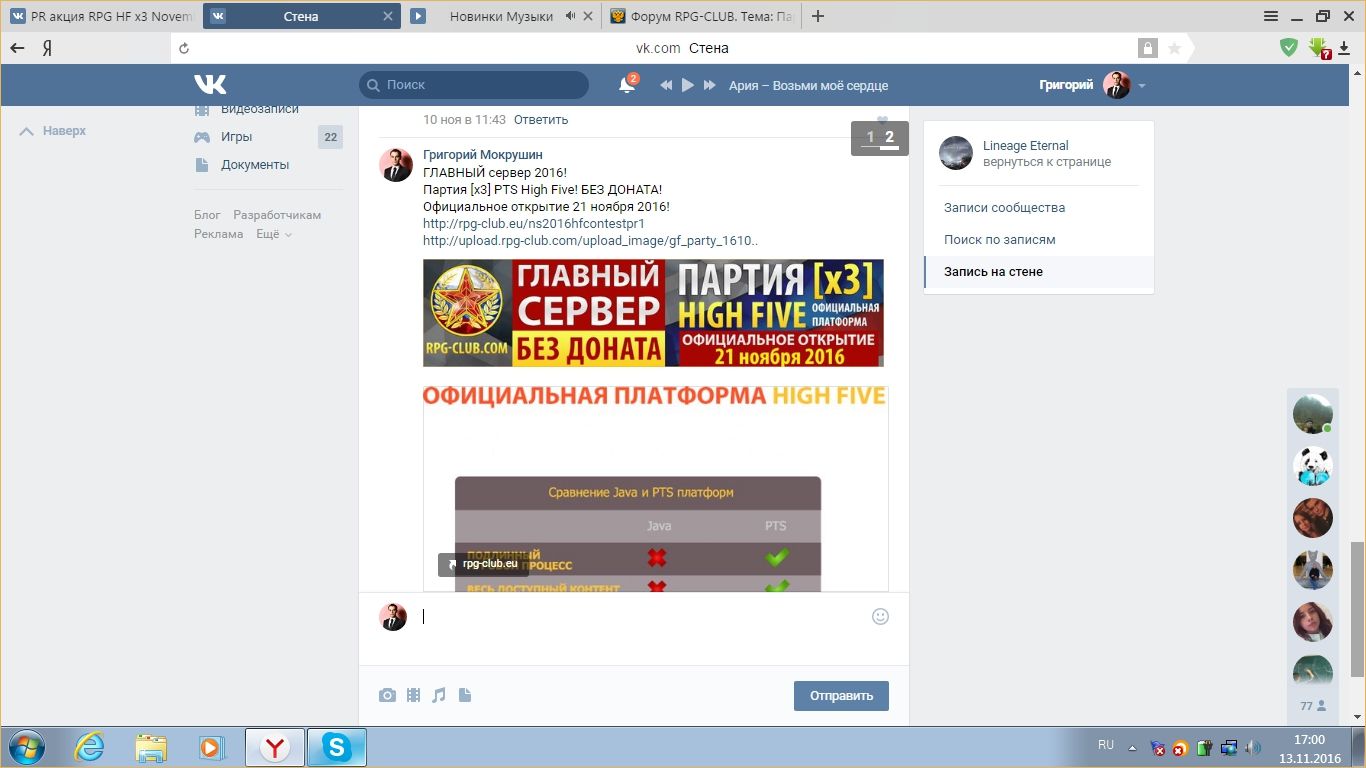Click the Разработчикам footer link
Screen dimensions: 1366x768
[x=277, y=215]
